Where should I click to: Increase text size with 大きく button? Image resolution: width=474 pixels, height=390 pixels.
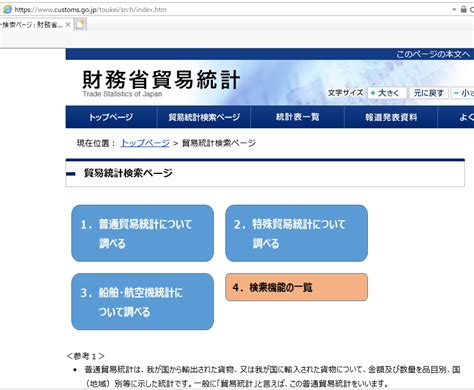(x=387, y=93)
